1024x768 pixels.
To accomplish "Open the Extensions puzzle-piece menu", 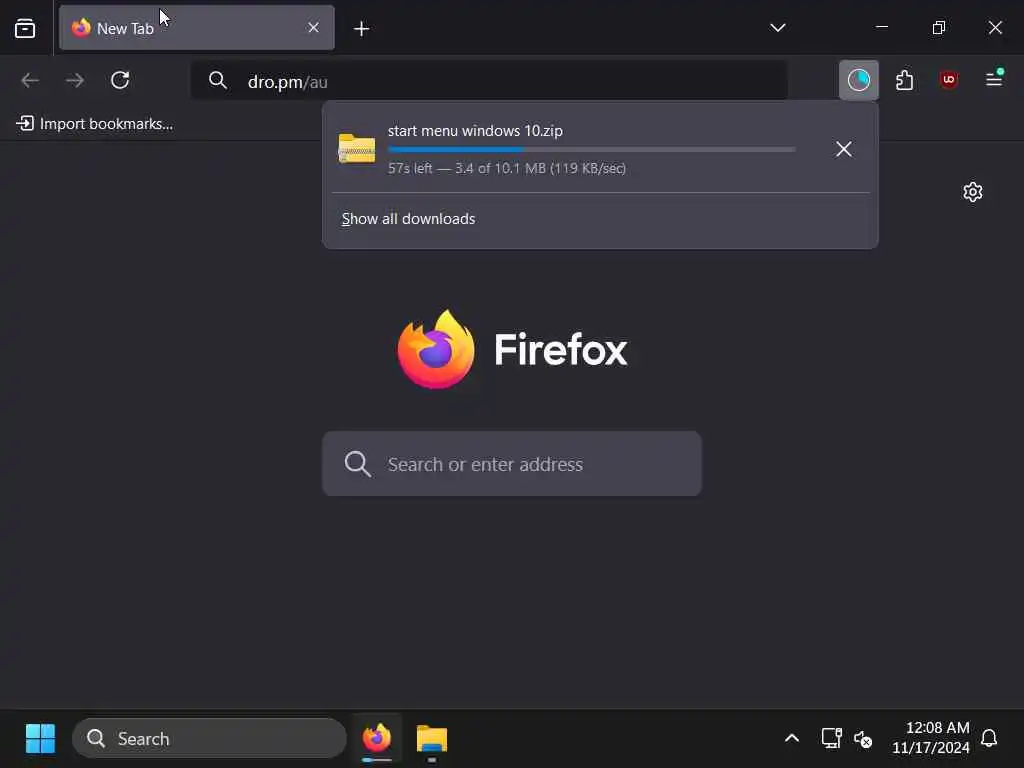I will (x=904, y=80).
